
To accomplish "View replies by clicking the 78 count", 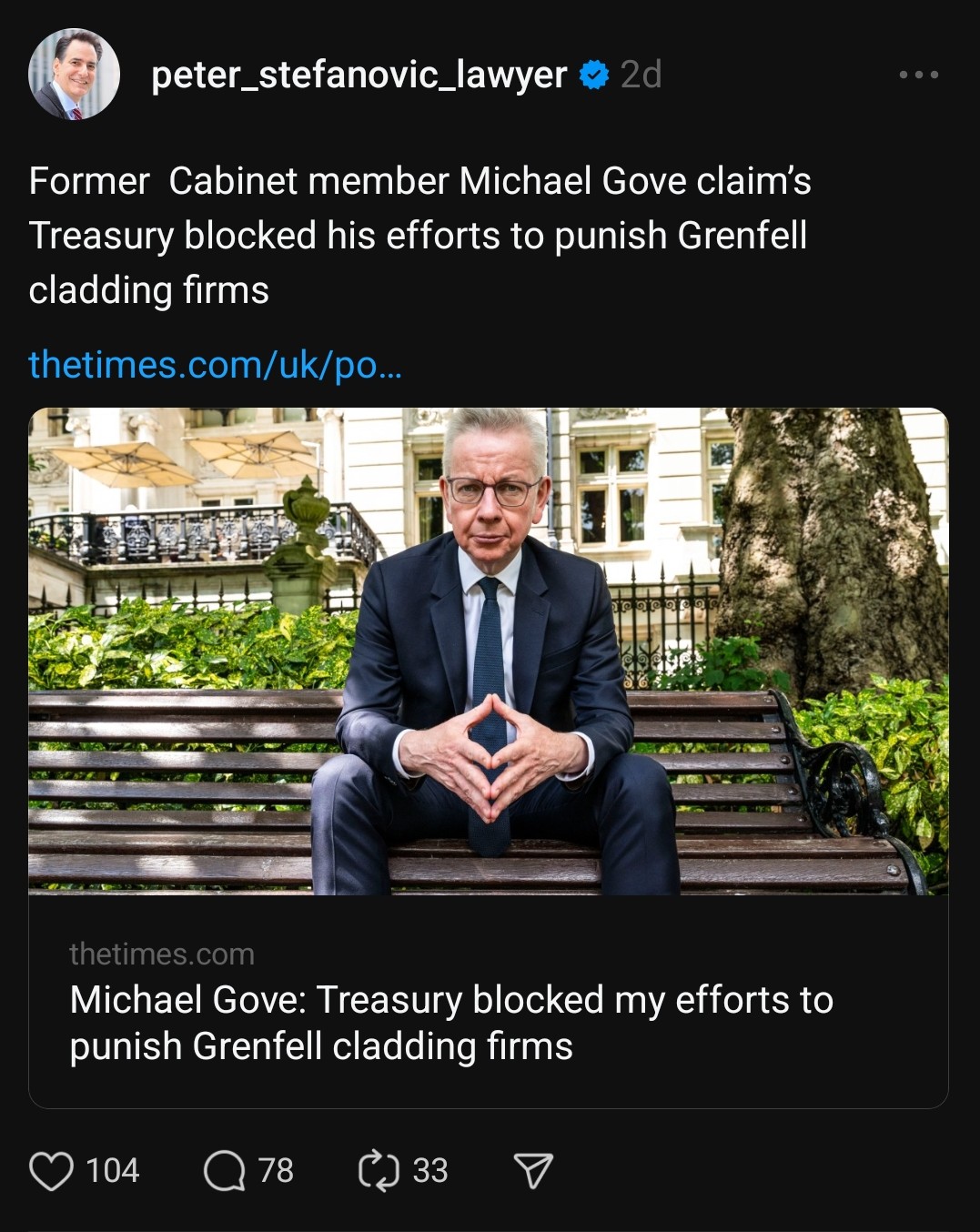I will pos(276,1170).
